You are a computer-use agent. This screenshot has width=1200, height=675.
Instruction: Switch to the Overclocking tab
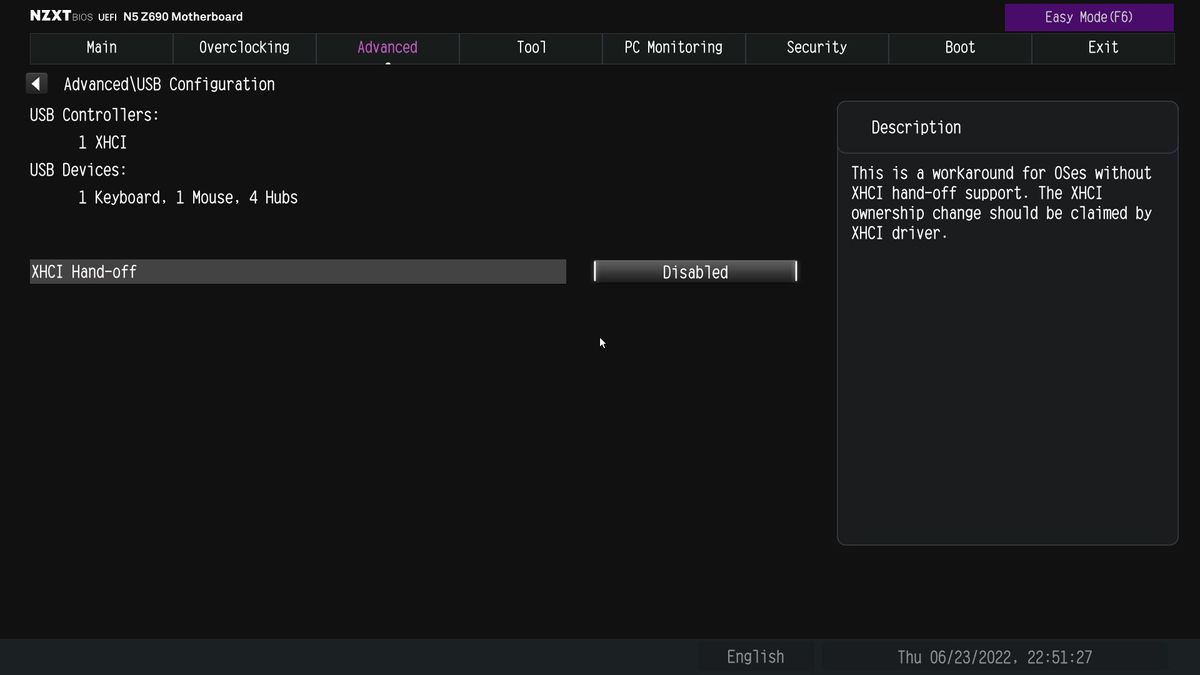pos(244,47)
